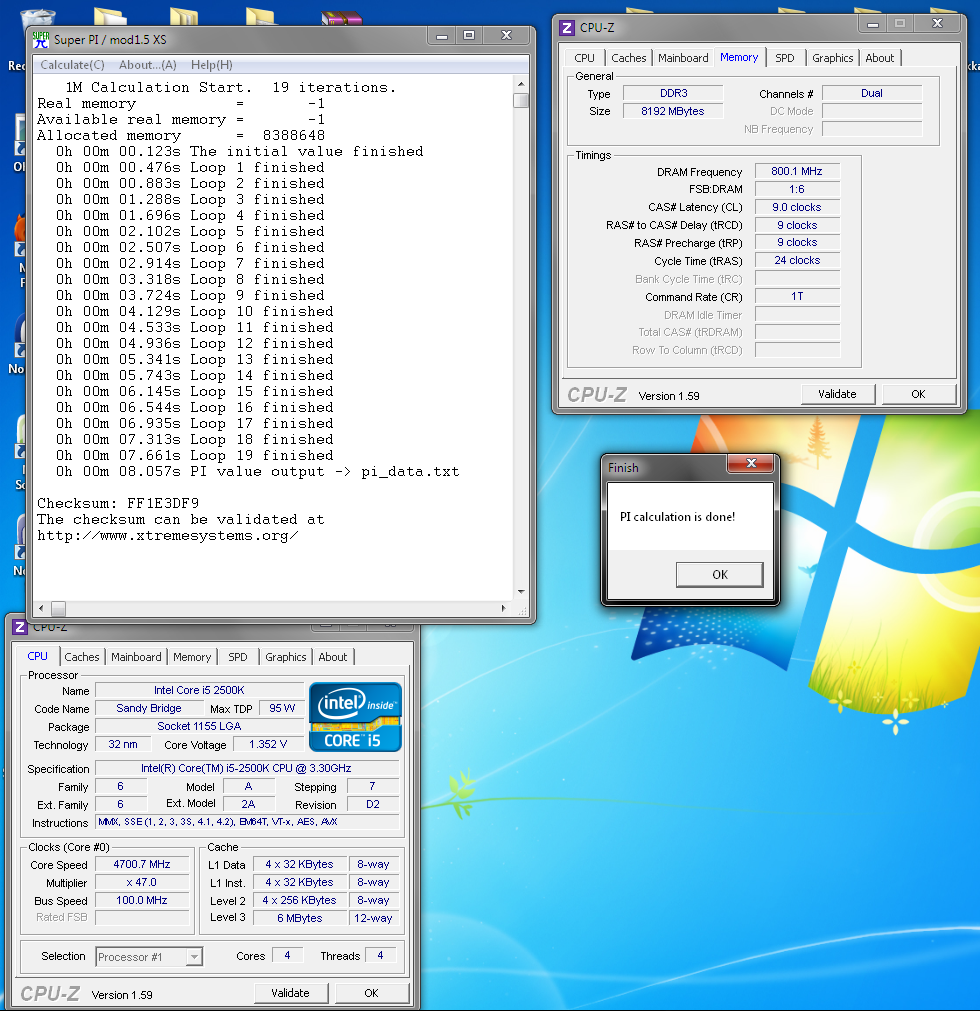980x1011 pixels.
Task: Click the Cycle Time value 24 clocks
Action: click(x=797, y=260)
